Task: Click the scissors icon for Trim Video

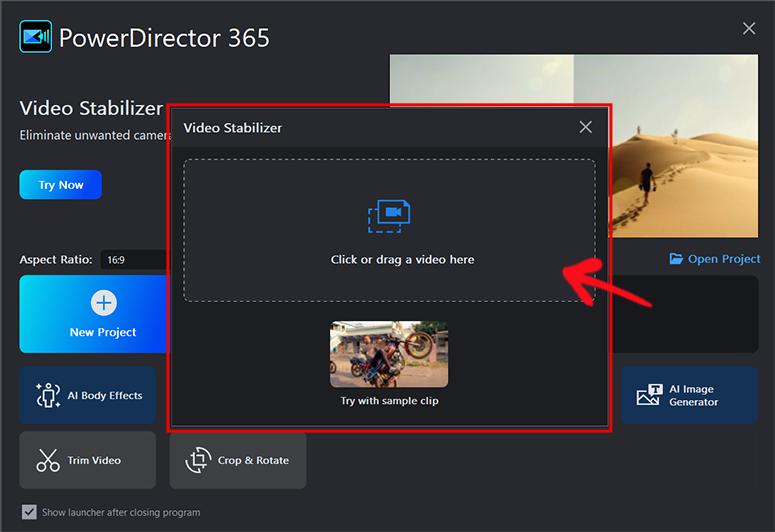Action: [x=48, y=460]
